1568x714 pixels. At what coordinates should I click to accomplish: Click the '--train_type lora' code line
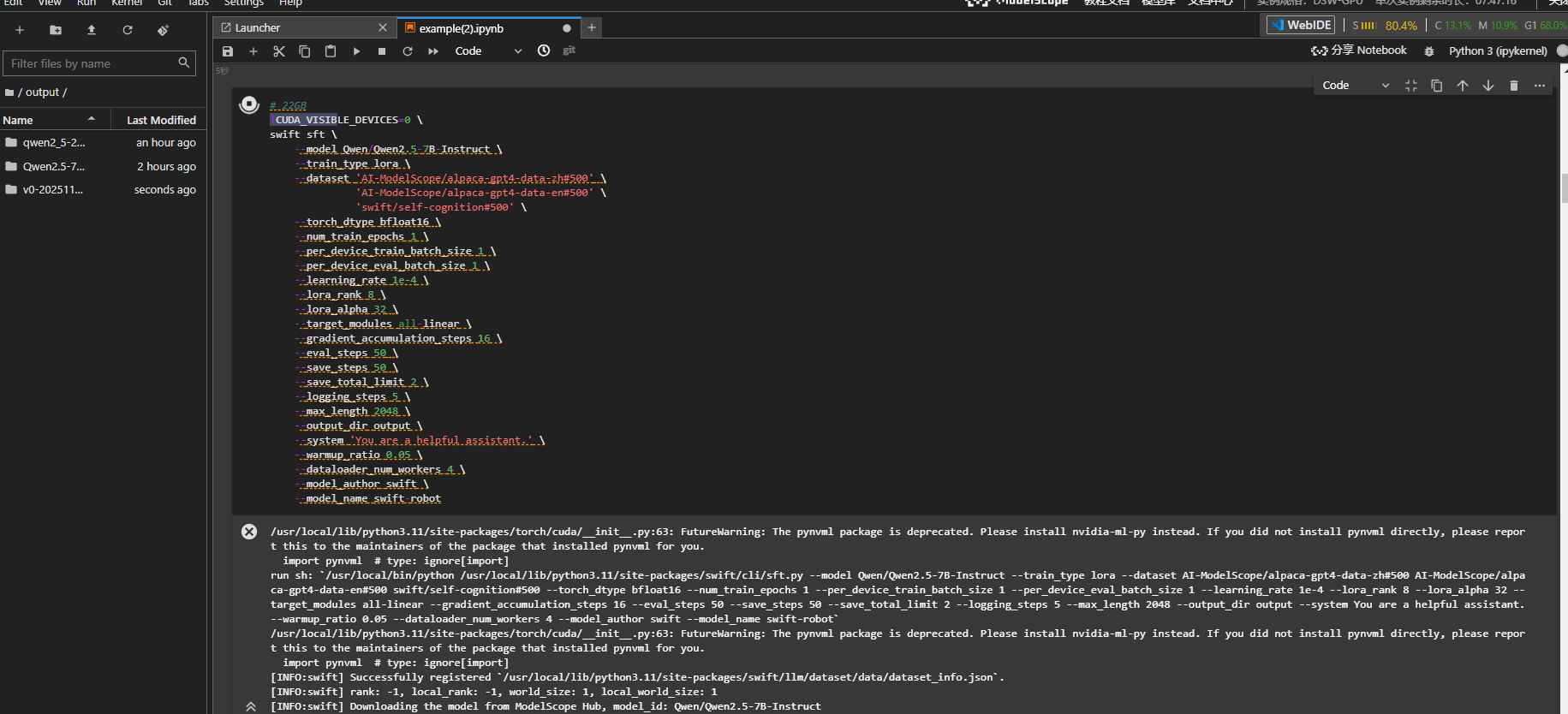click(352, 164)
